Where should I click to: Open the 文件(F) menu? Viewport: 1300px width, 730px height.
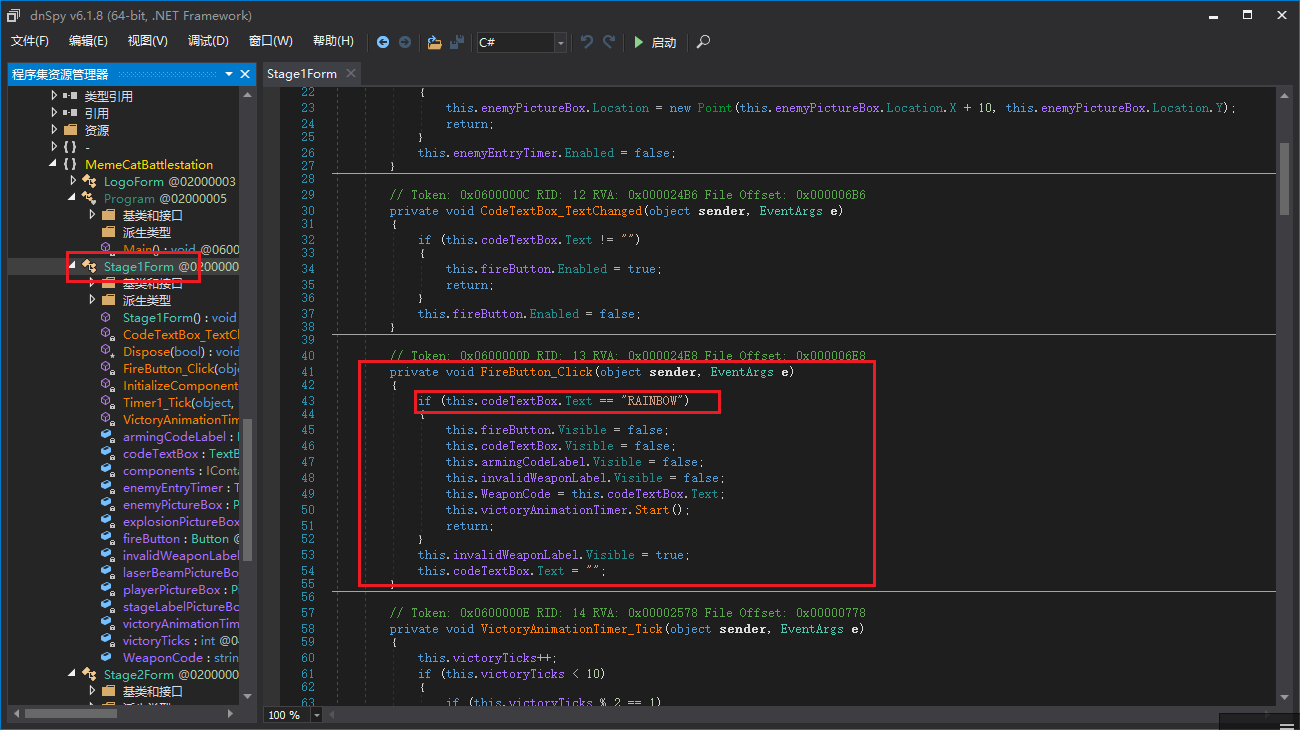[30, 41]
